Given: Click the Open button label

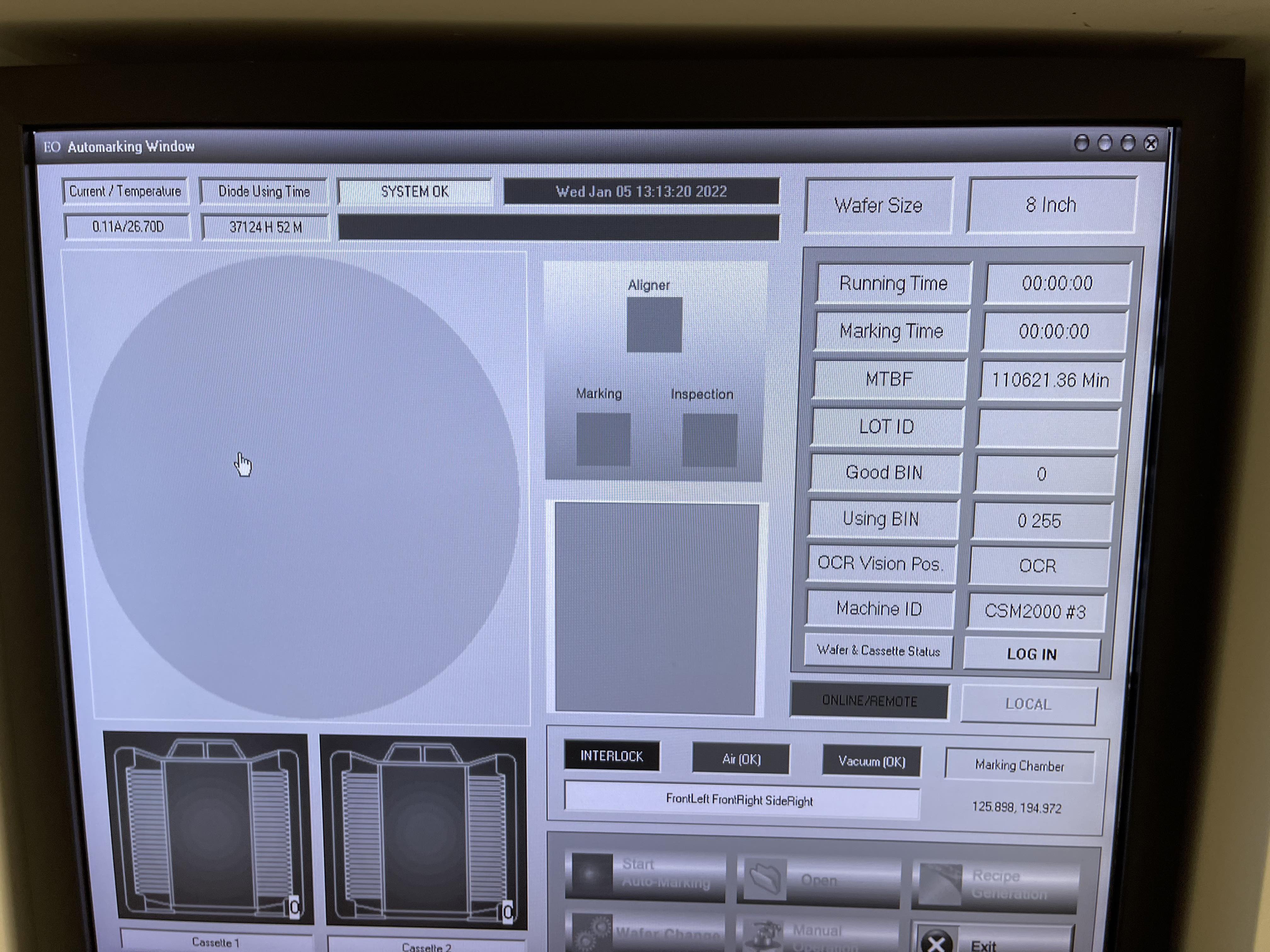Looking at the screenshot, I should 819,880.
